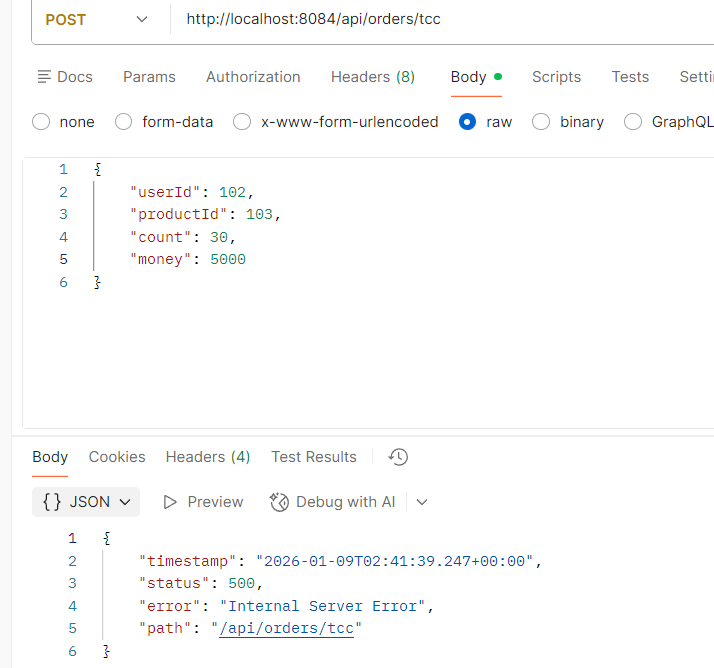The width and height of the screenshot is (714, 668).
Task: Select the binary radio option
Action: tap(541, 122)
